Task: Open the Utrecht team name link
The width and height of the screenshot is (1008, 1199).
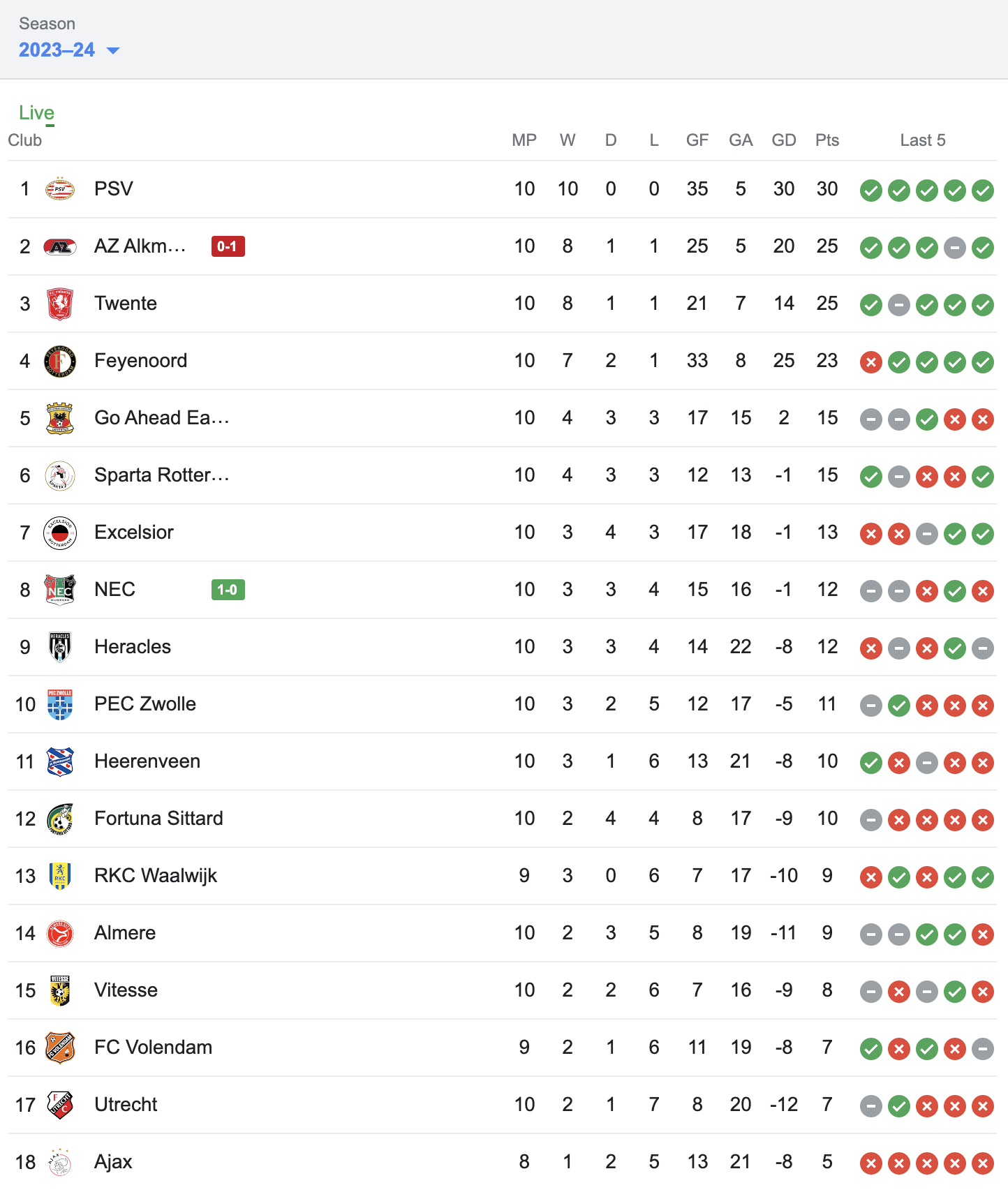Action: click(126, 1105)
